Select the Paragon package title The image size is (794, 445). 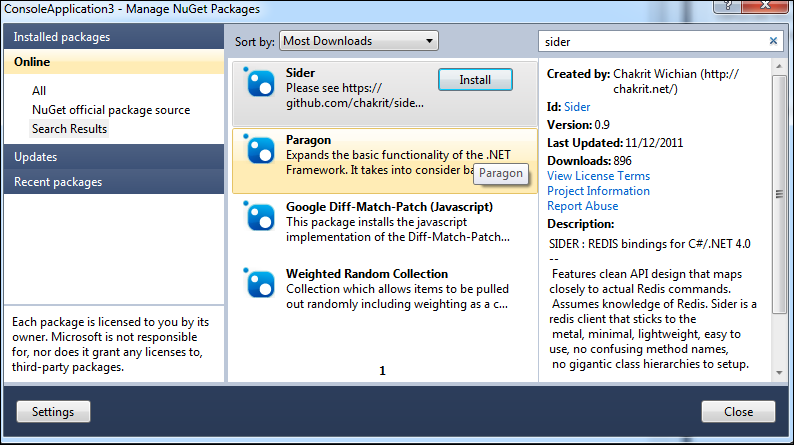click(308, 140)
